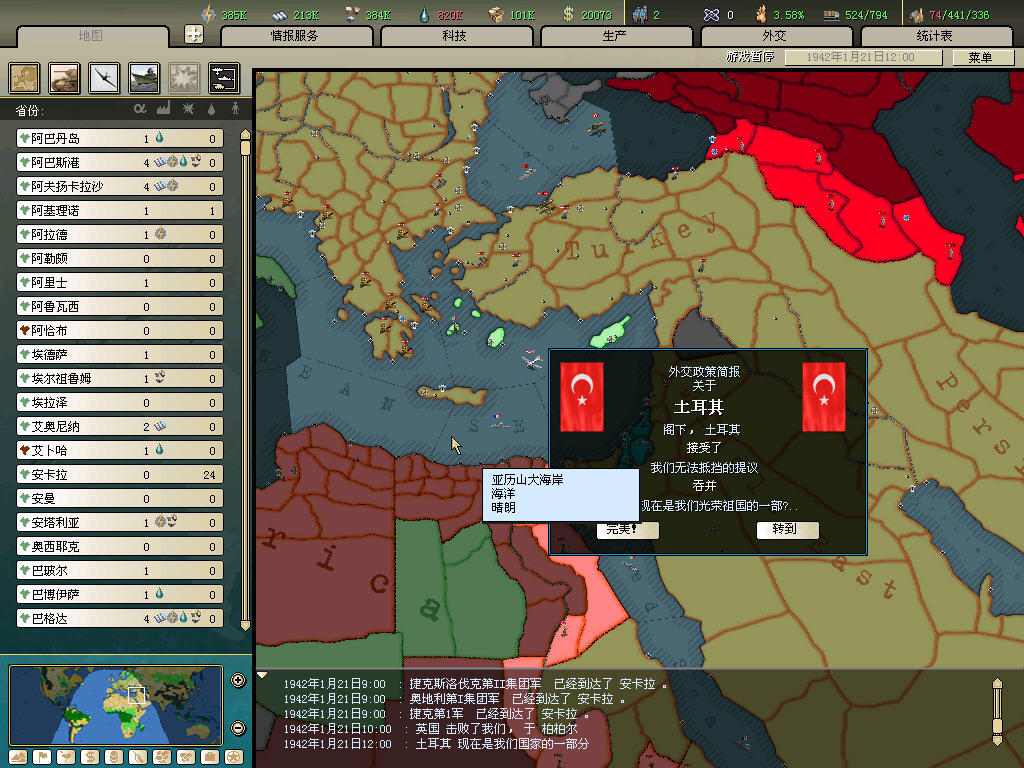Select province 埃德萨 in list

(x=120, y=355)
